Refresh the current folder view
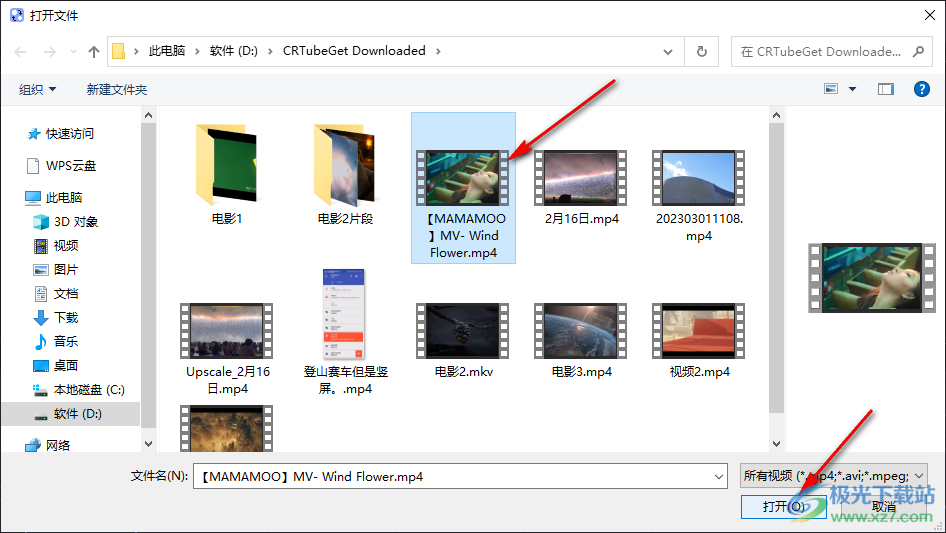The image size is (946, 533). point(702,52)
